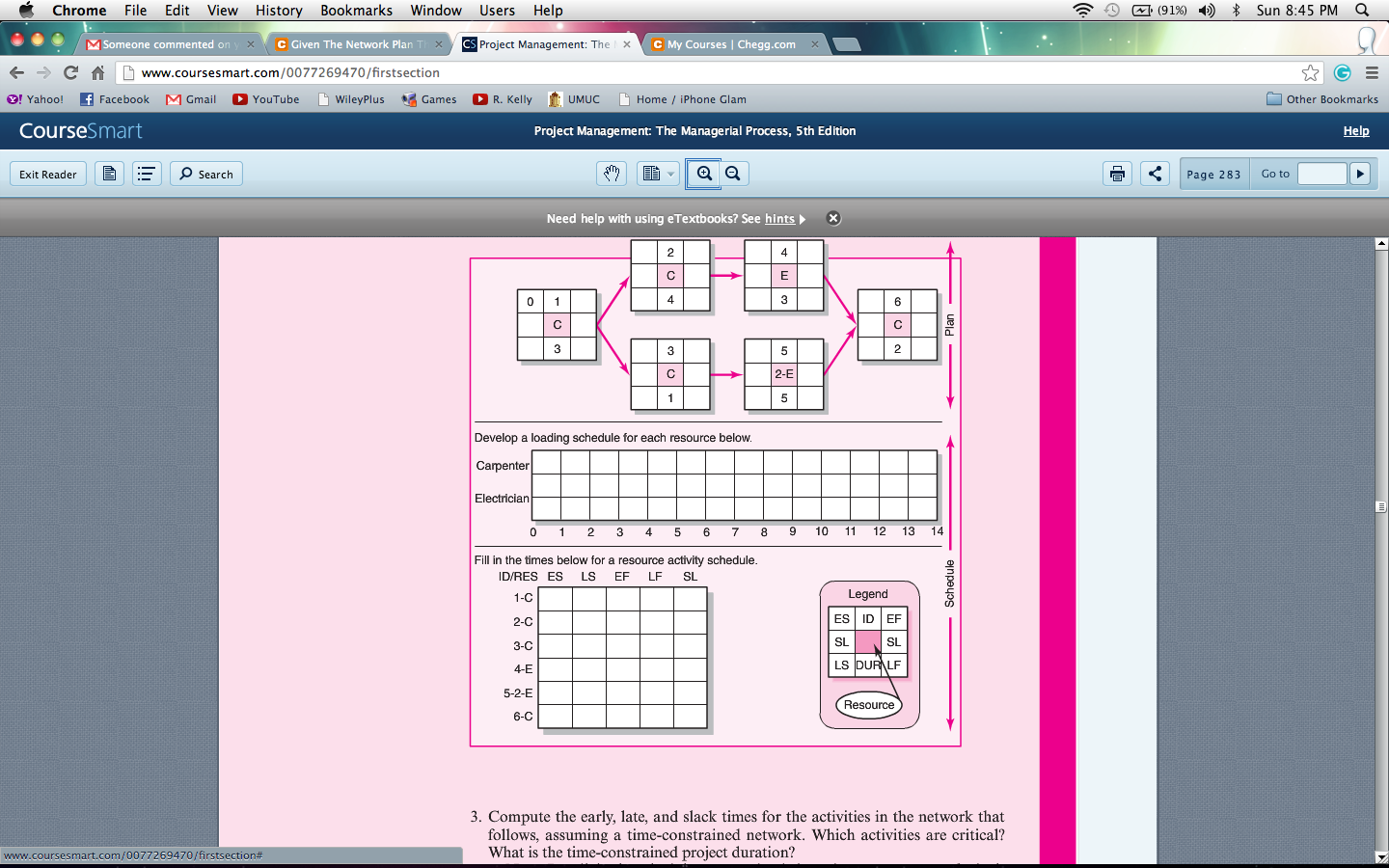This screenshot has height=868, width=1389.
Task: Click the vertical scrollbar down arrow
Action: click(x=1381, y=856)
